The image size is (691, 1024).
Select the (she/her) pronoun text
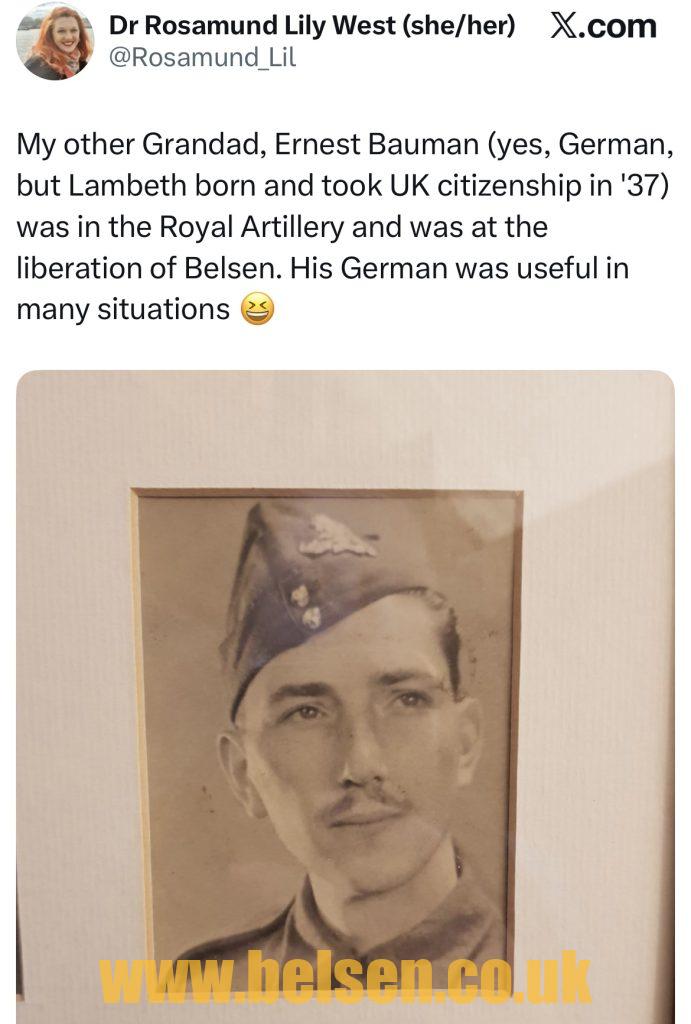pyautogui.click(x=460, y=25)
